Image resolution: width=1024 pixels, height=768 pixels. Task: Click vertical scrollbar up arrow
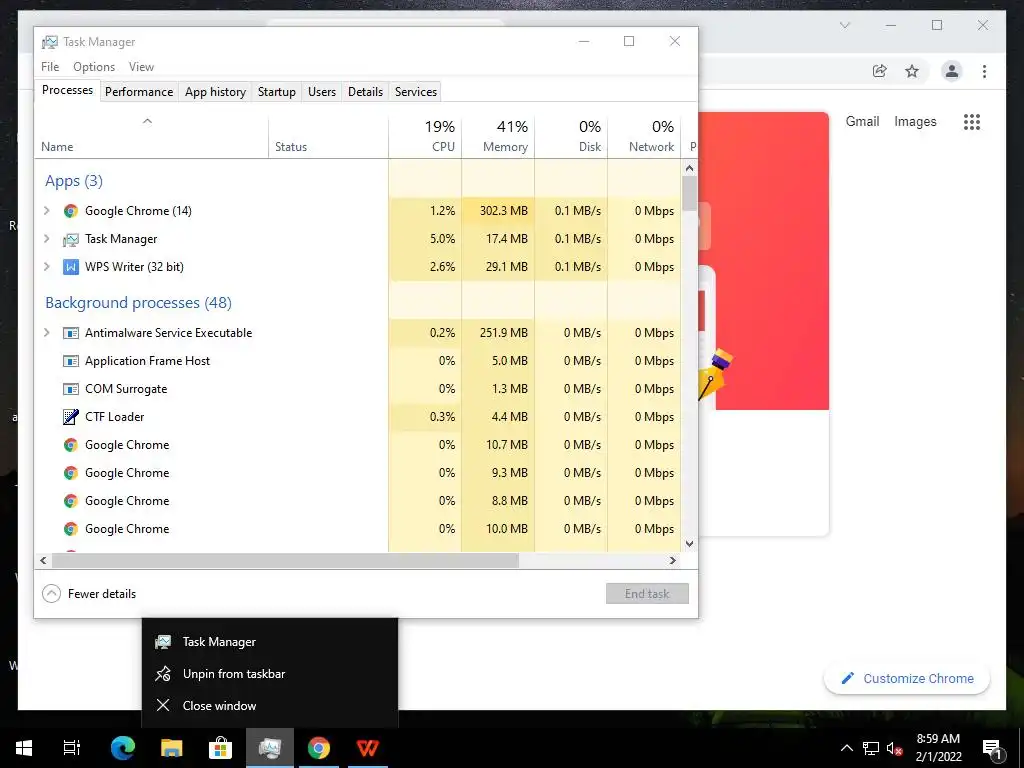pos(690,168)
